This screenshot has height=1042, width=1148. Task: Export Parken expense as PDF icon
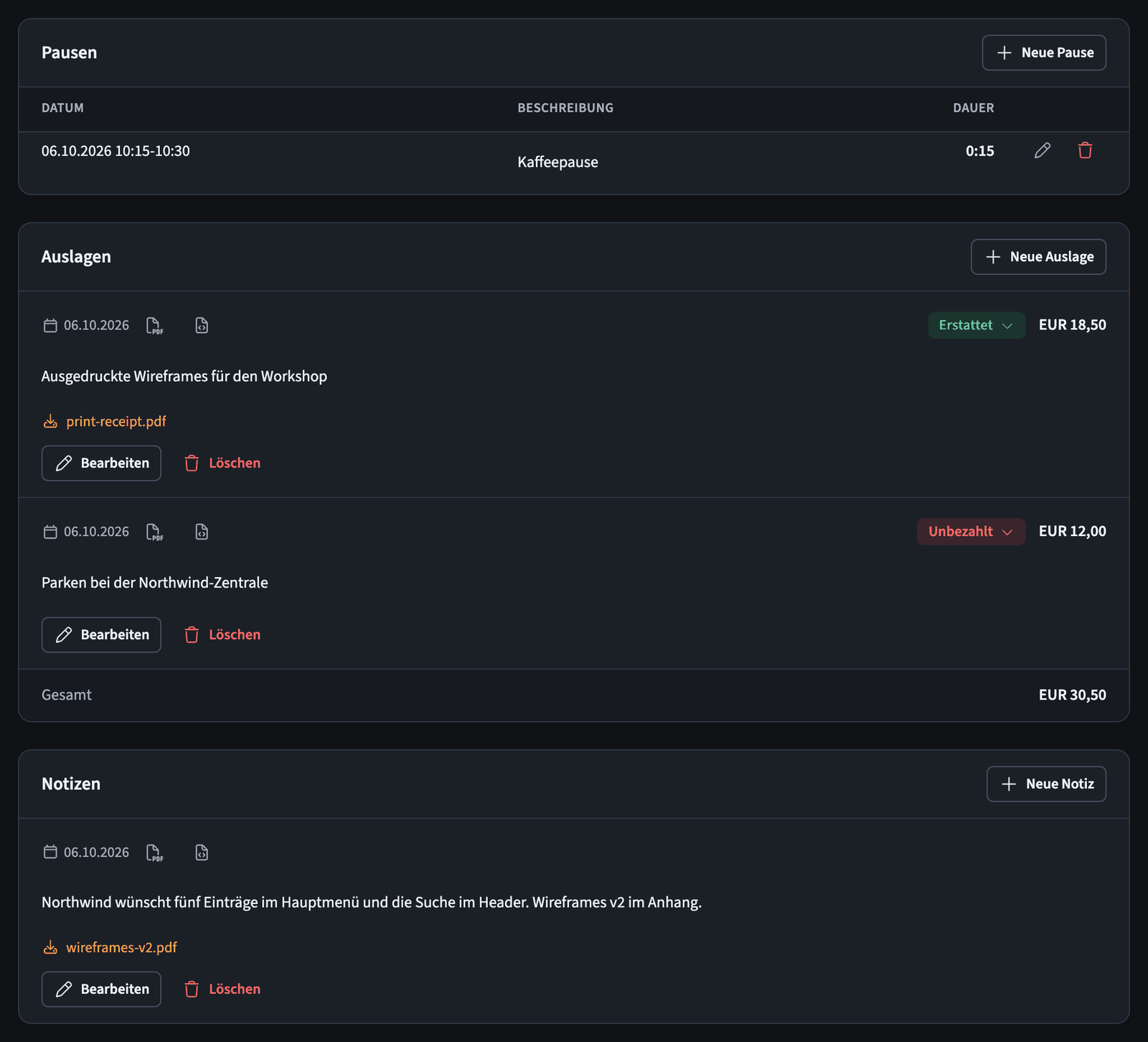(x=154, y=532)
